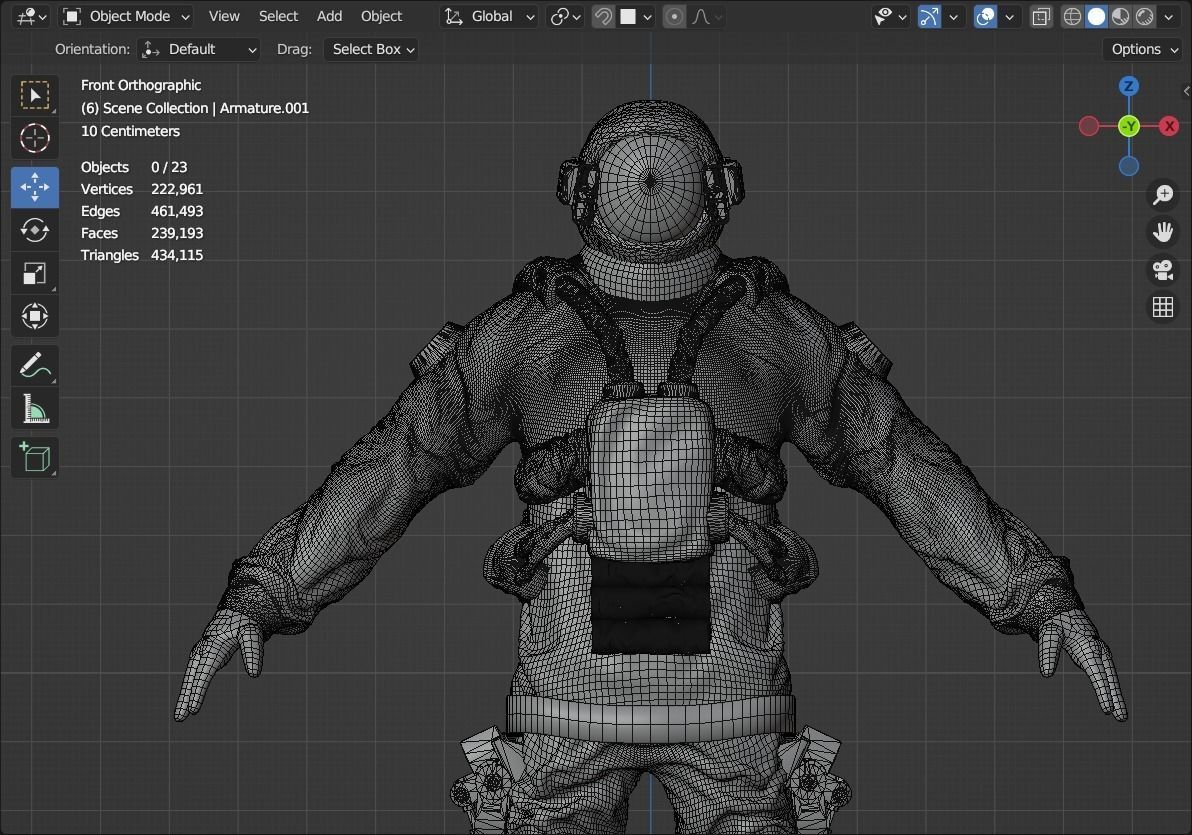This screenshot has height=835, width=1192.
Task: Click the negative Z axis gizmo circle
Action: pos(1129,166)
